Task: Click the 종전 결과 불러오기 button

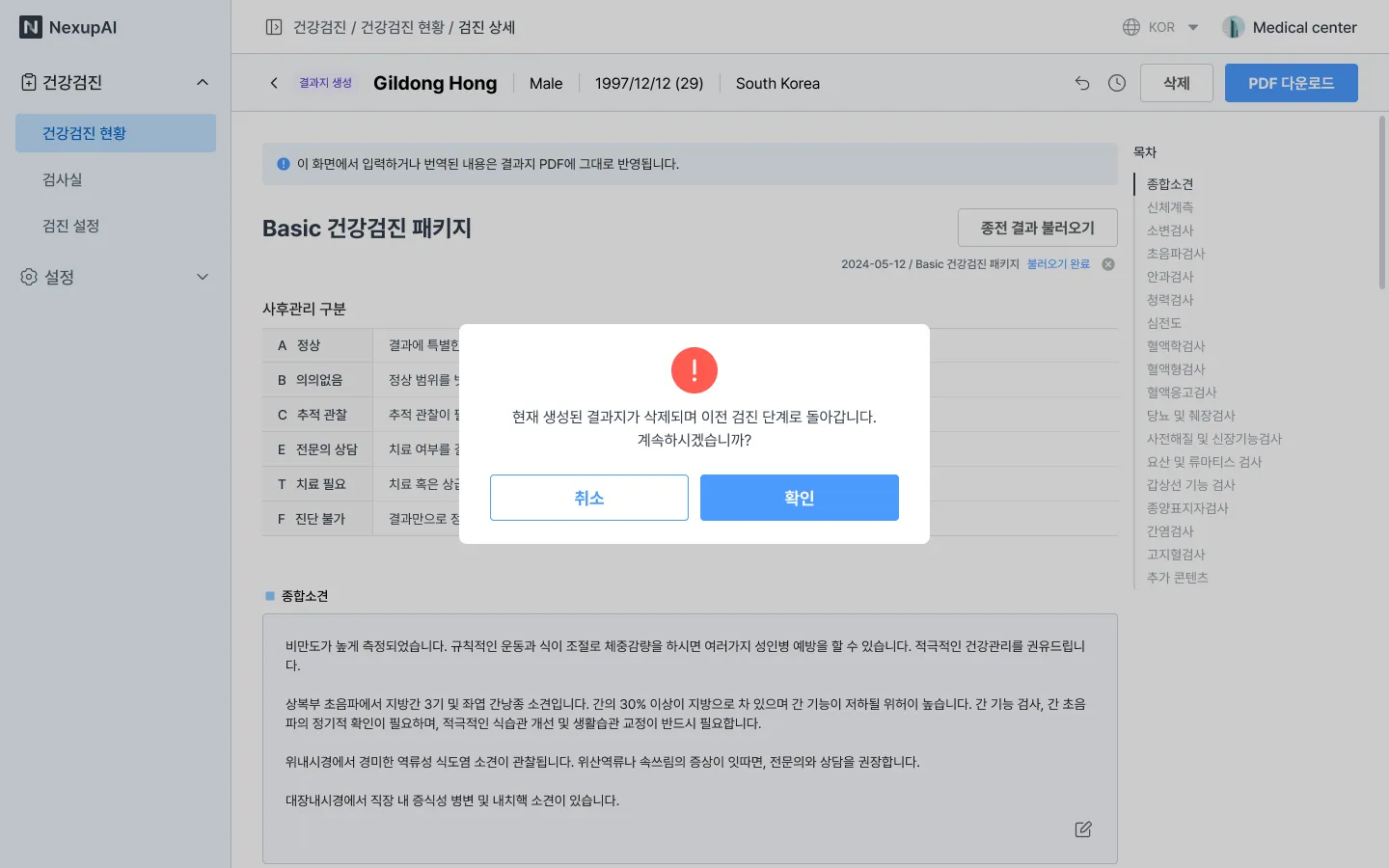Action: click(1037, 228)
